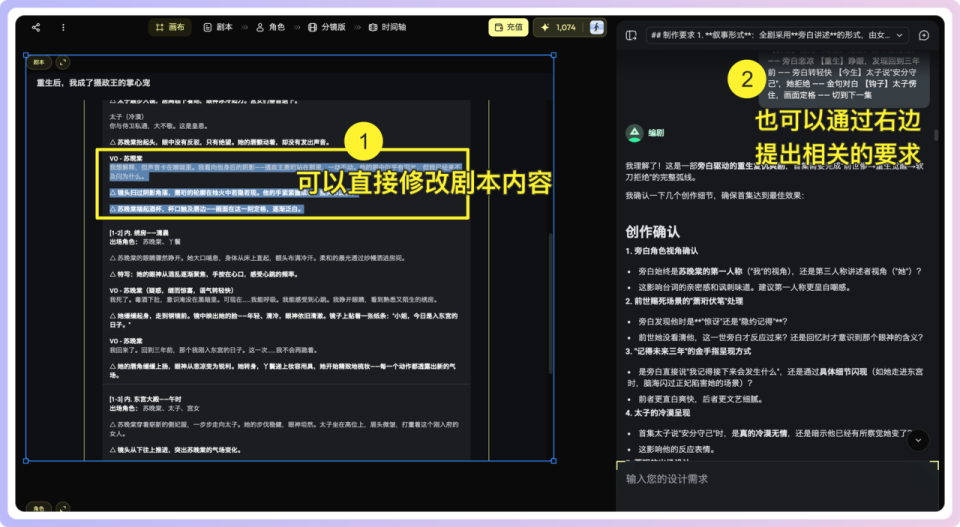Click the 剧本 label tag on canvas card

tap(39, 62)
